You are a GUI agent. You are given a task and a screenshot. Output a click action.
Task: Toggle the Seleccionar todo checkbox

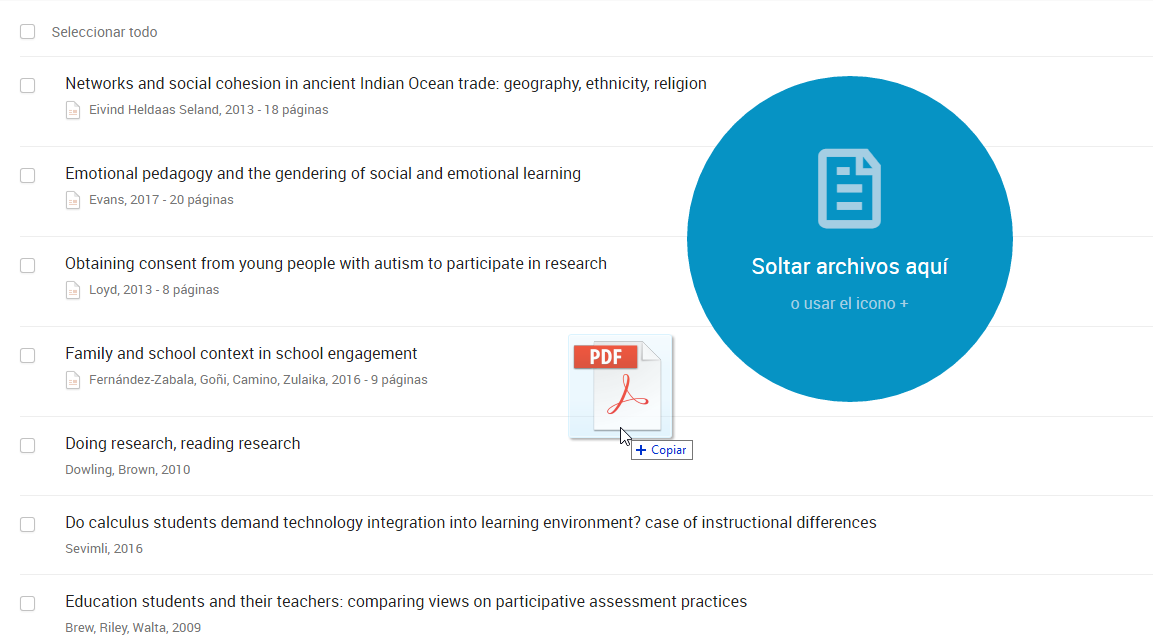[x=27, y=32]
